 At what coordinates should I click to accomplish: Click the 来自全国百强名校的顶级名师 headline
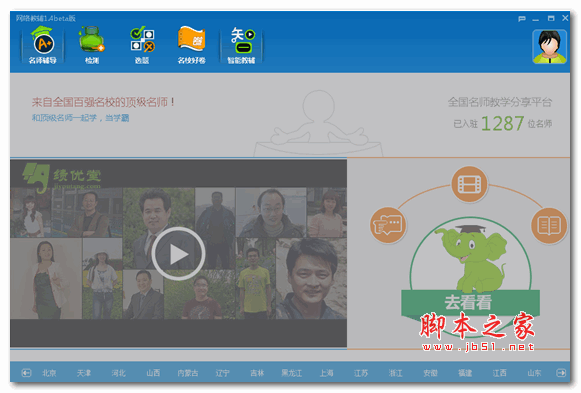(103, 102)
